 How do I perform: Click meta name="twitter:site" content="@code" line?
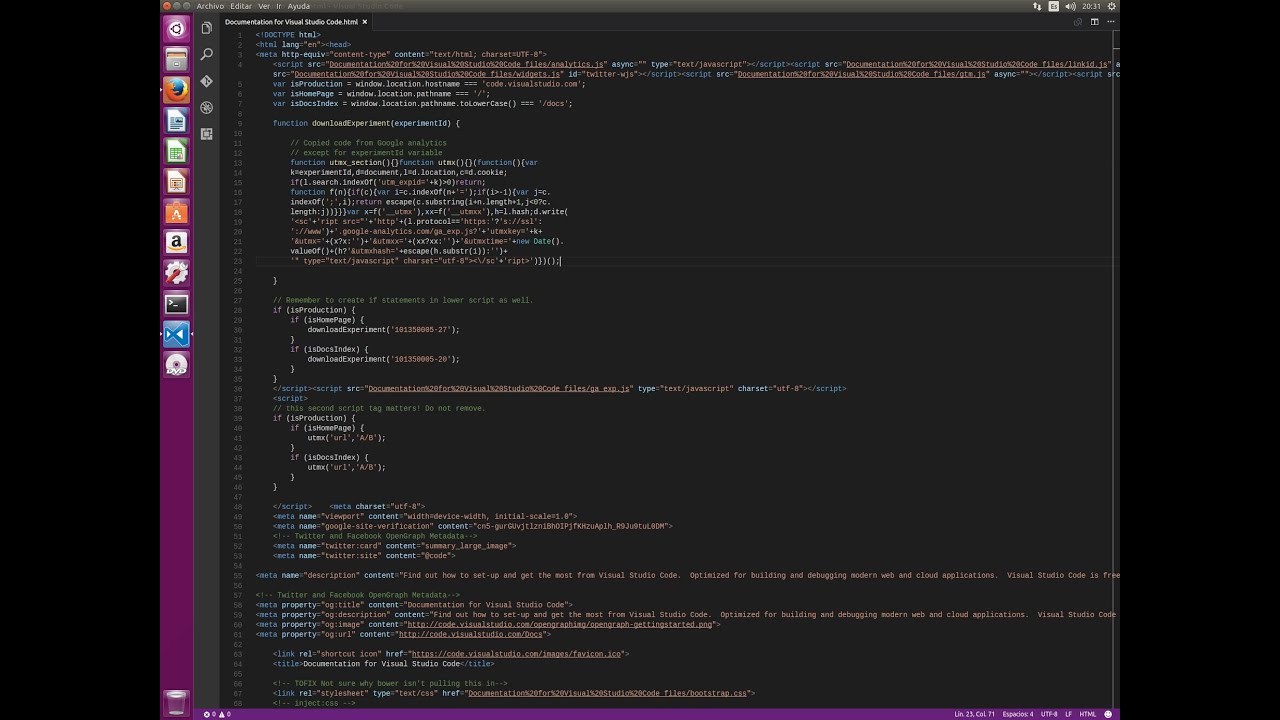pyautogui.click(x=364, y=556)
